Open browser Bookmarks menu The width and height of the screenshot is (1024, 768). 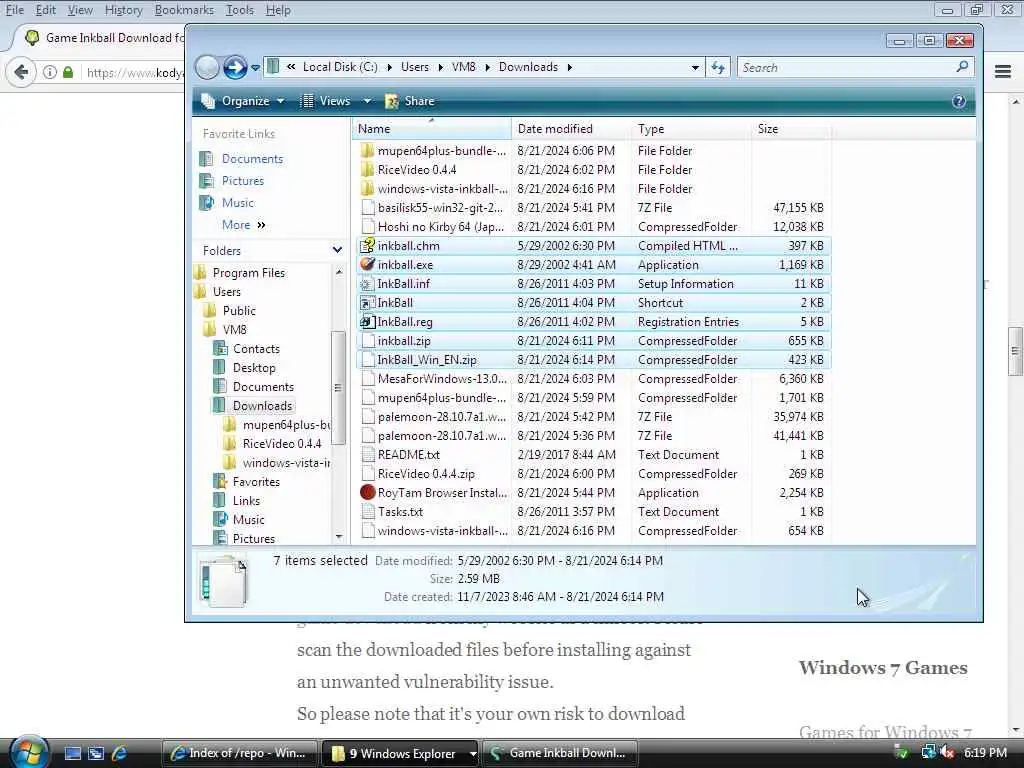tap(184, 10)
